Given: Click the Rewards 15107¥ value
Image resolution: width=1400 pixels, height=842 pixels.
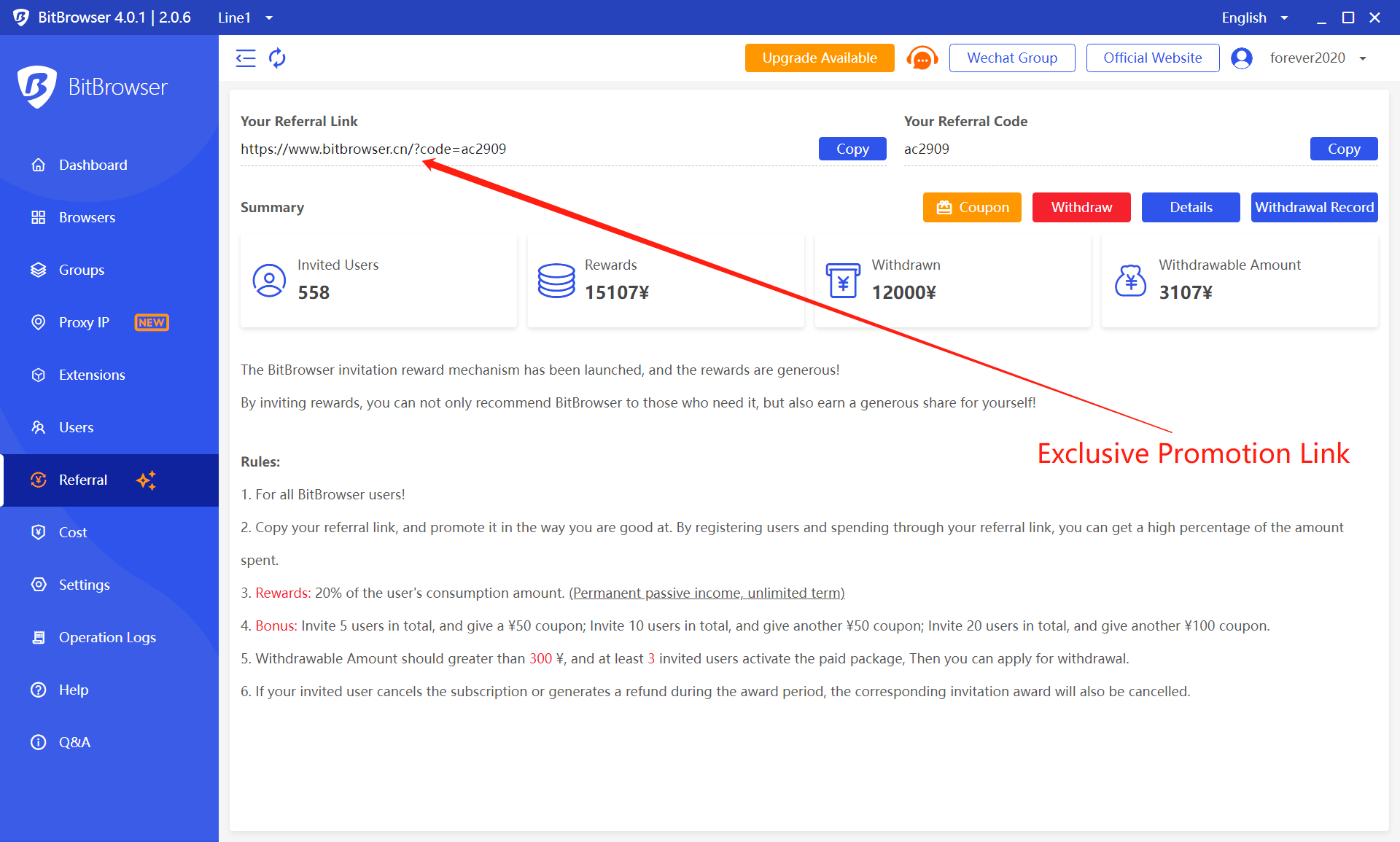Looking at the screenshot, I should click(617, 292).
